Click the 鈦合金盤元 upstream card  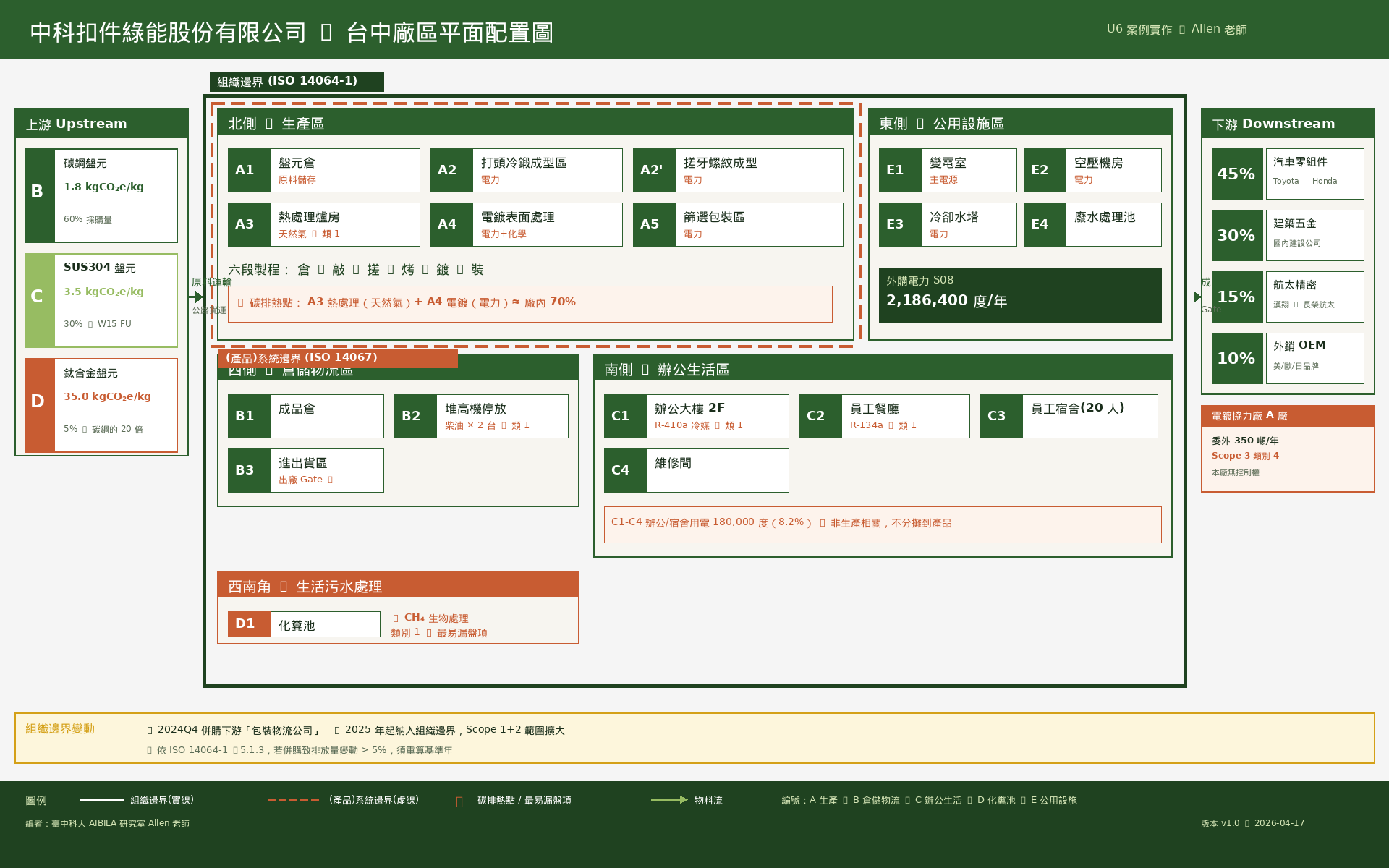[x=101, y=406]
